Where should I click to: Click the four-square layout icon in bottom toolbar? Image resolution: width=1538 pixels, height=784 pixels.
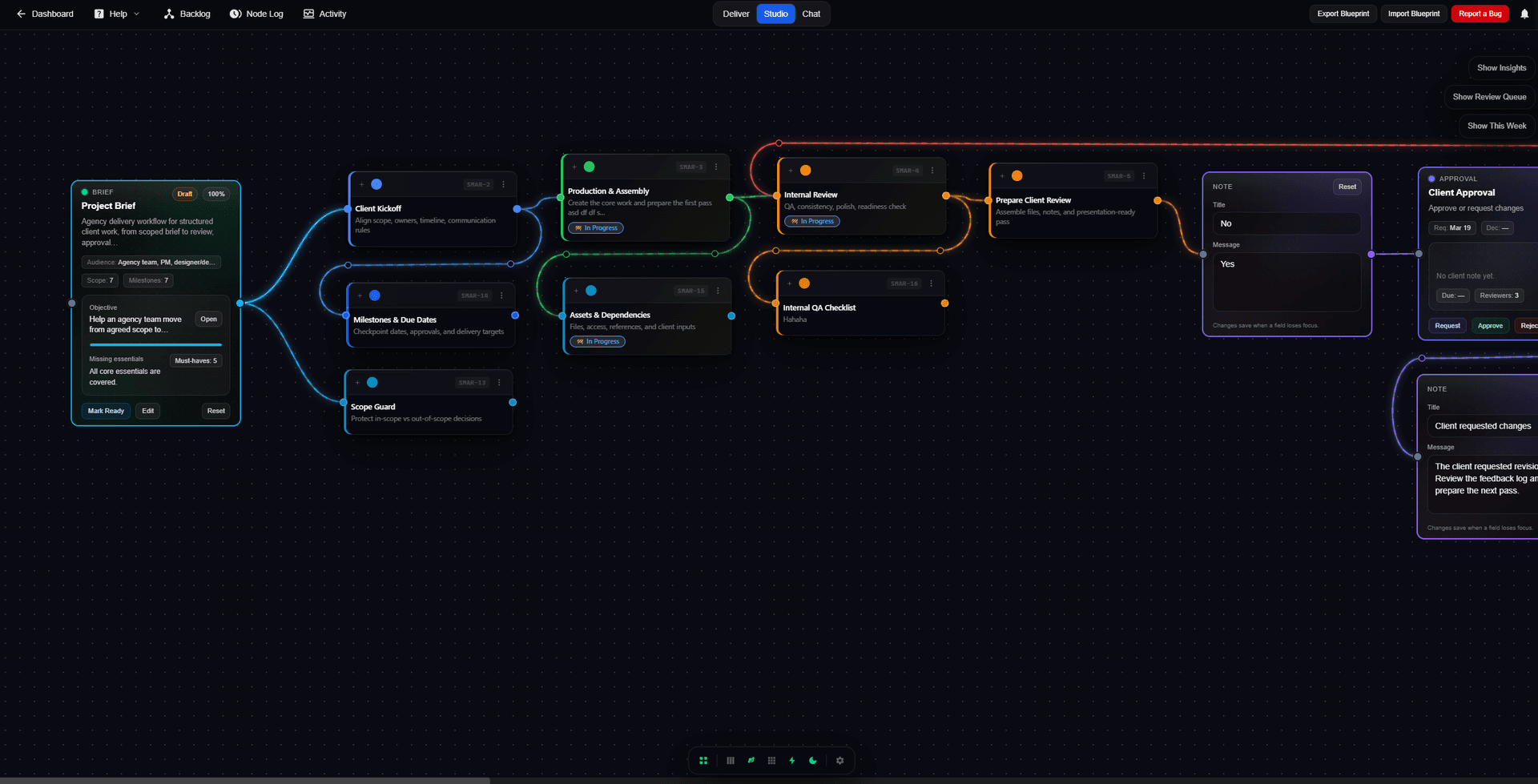click(703, 761)
